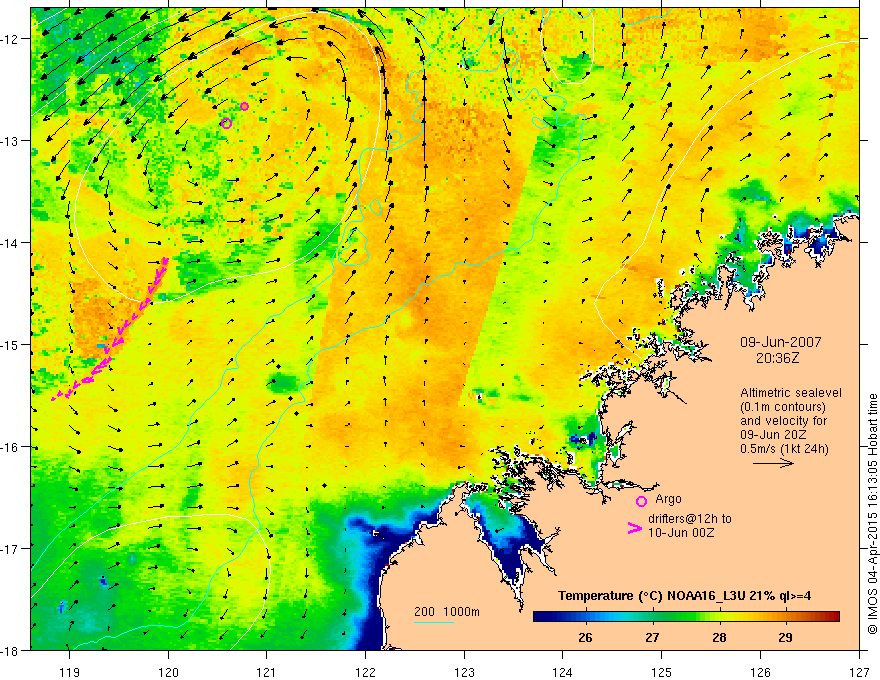Click the magenta drifter track on the map

coord(109,328)
